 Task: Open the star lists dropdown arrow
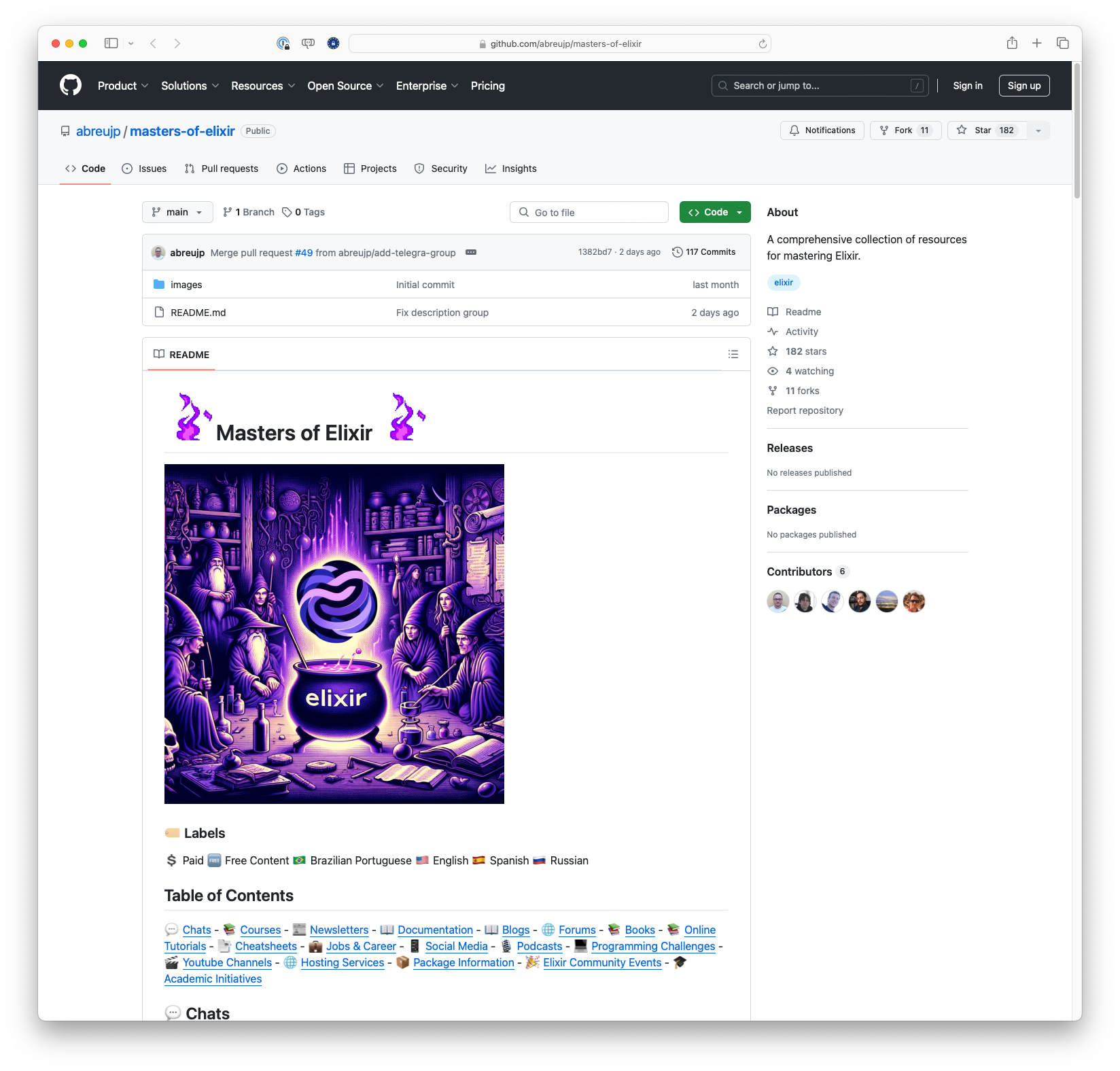(x=1038, y=130)
